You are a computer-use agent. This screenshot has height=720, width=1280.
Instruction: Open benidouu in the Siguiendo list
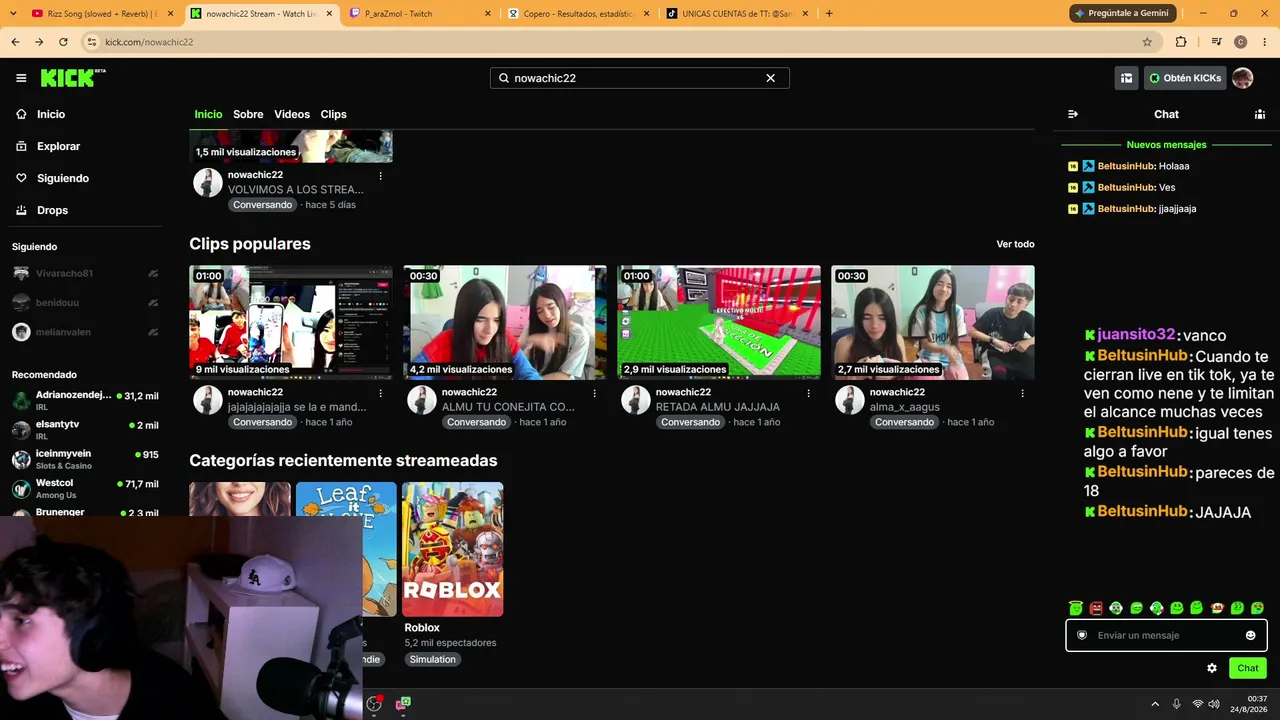point(85,302)
